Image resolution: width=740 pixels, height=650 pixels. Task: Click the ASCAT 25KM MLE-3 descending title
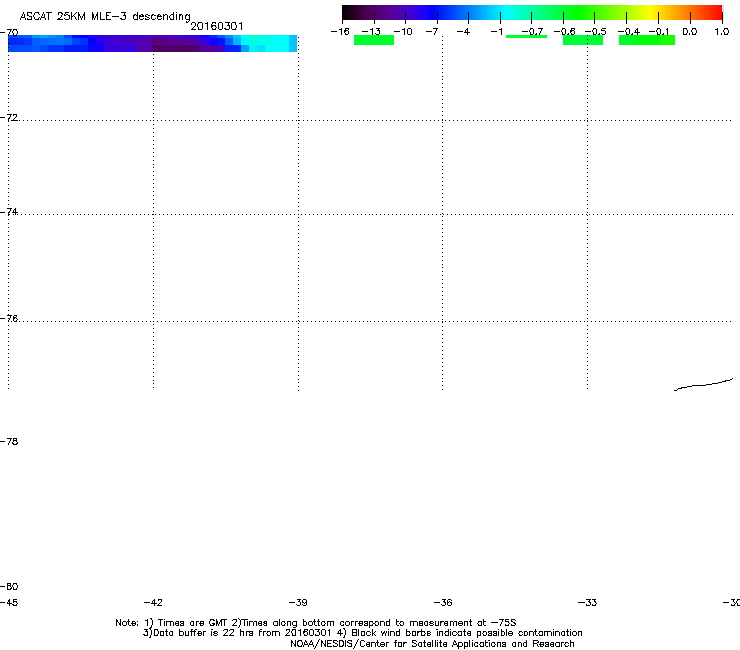[105, 16]
